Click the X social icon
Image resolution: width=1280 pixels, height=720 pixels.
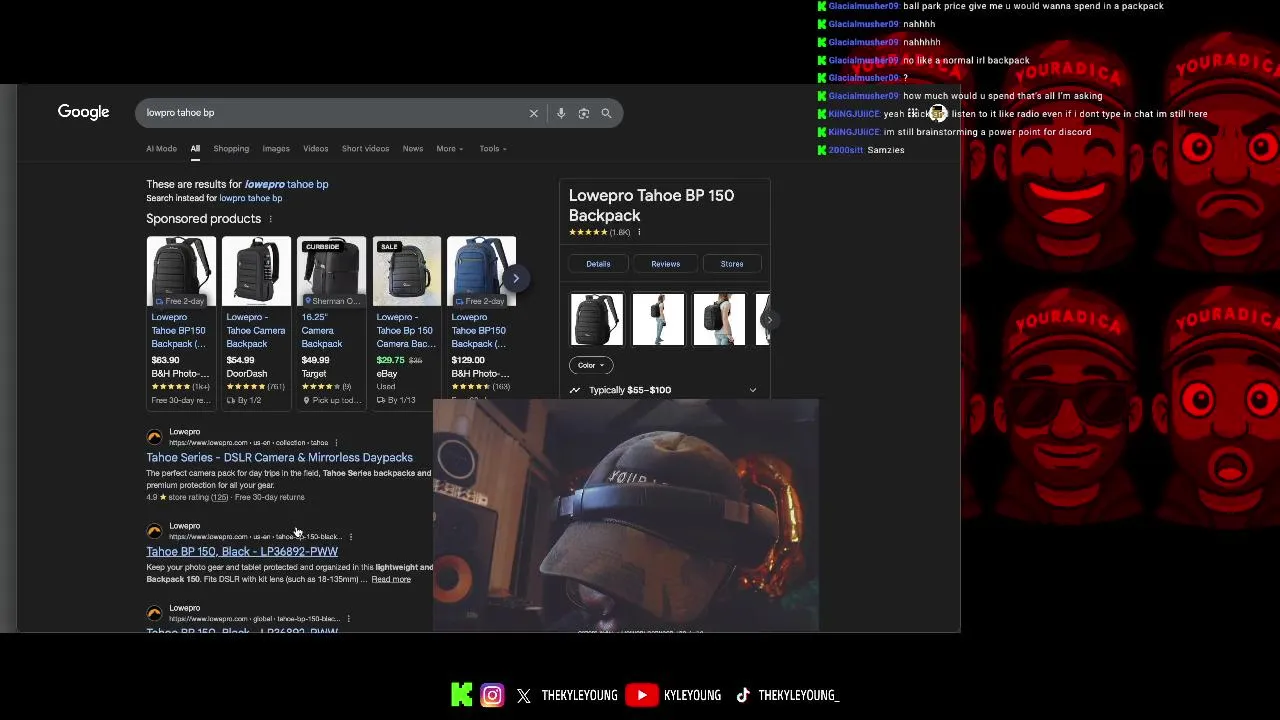tap(524, 695)
